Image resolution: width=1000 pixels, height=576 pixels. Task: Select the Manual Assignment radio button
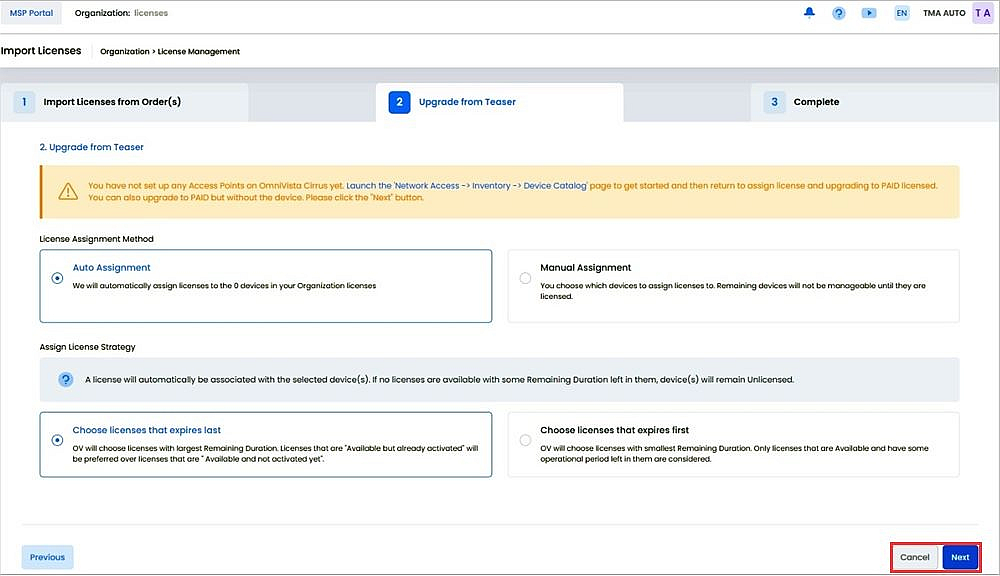pyautogui.click(x=525, y=278)
